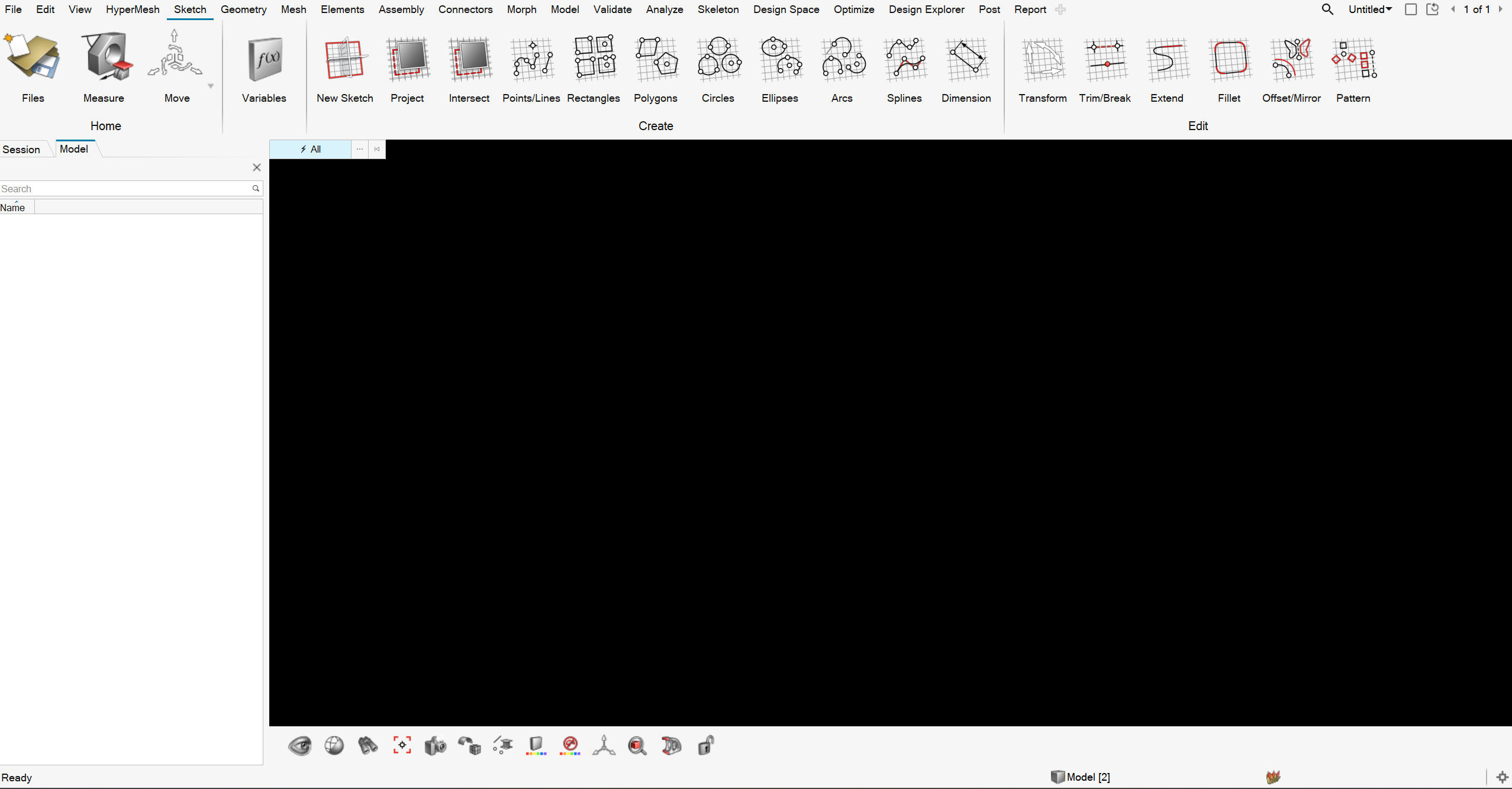Open the Untitled session dropdown
This screenshot has height=789, width=1512.
point(1370,9)
